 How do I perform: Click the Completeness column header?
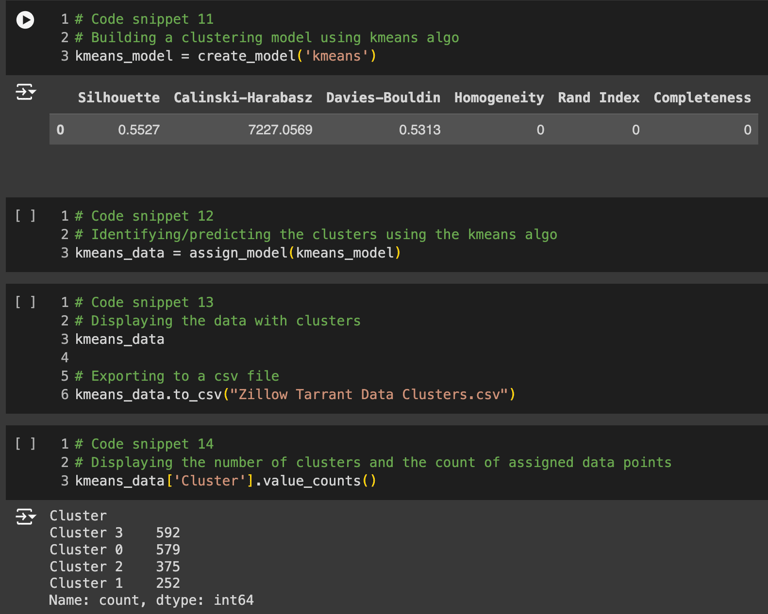(x=701, y=98)
